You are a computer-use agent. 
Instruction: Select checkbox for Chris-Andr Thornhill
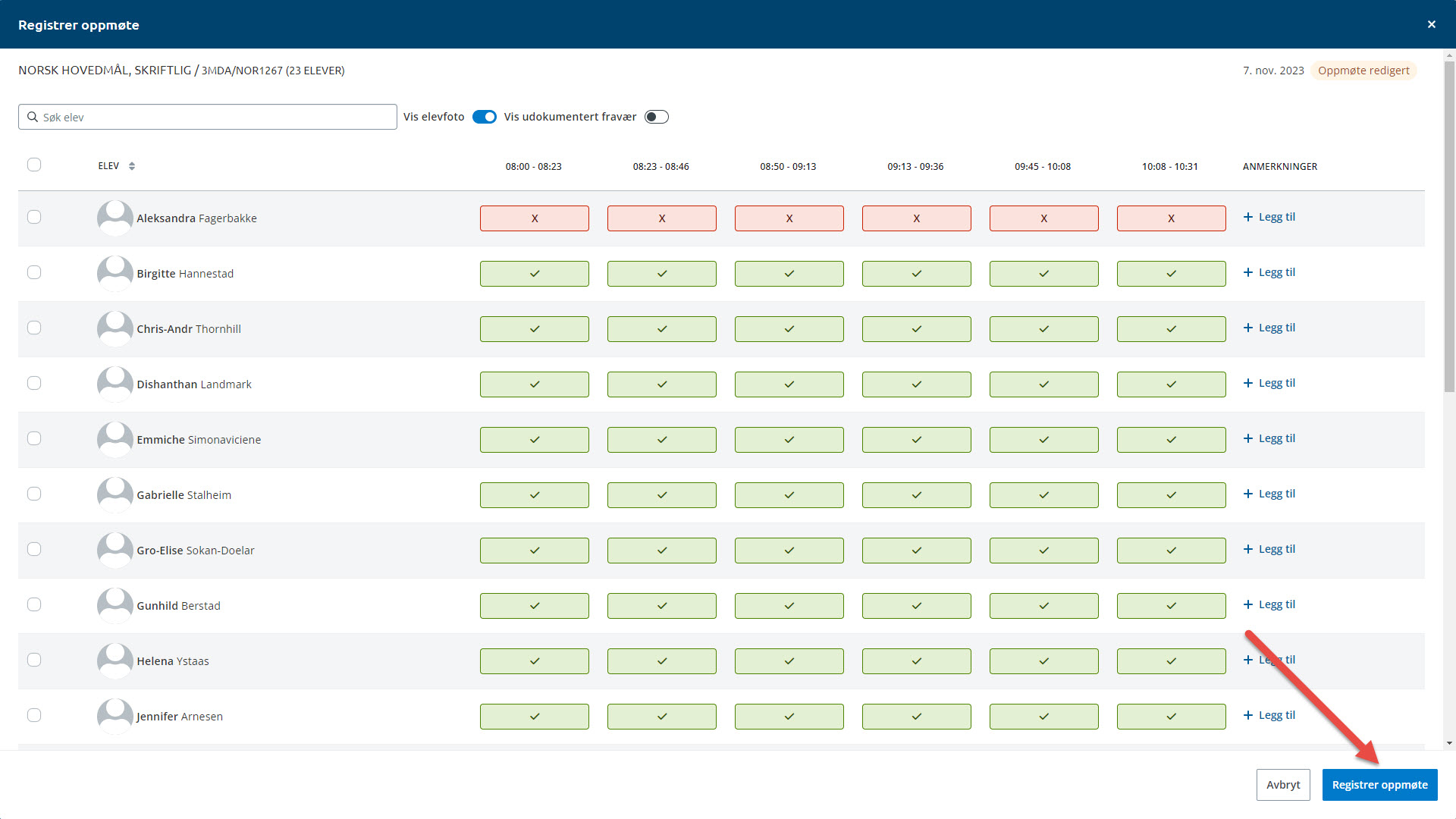tap(34, 328)
